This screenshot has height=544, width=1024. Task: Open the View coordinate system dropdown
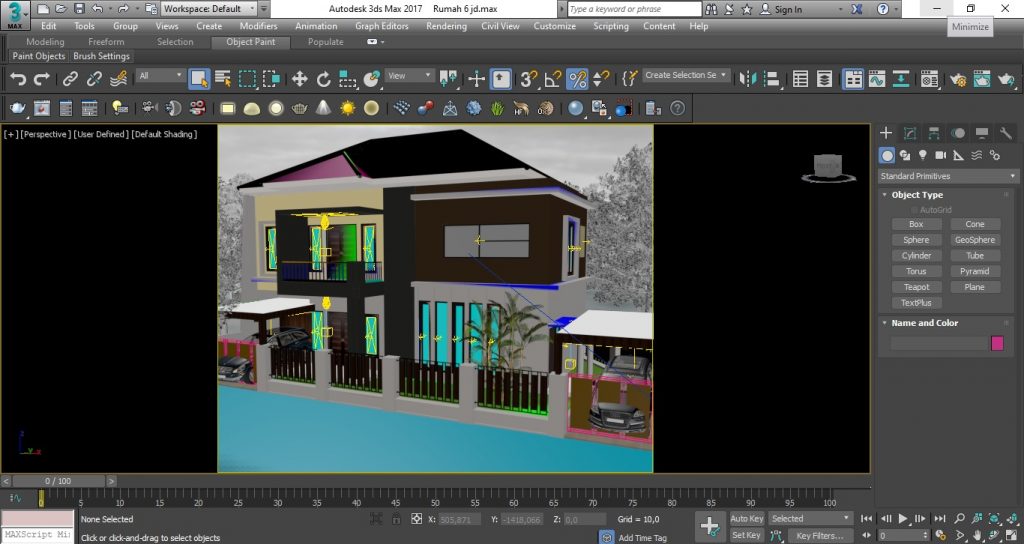(409, 76)
